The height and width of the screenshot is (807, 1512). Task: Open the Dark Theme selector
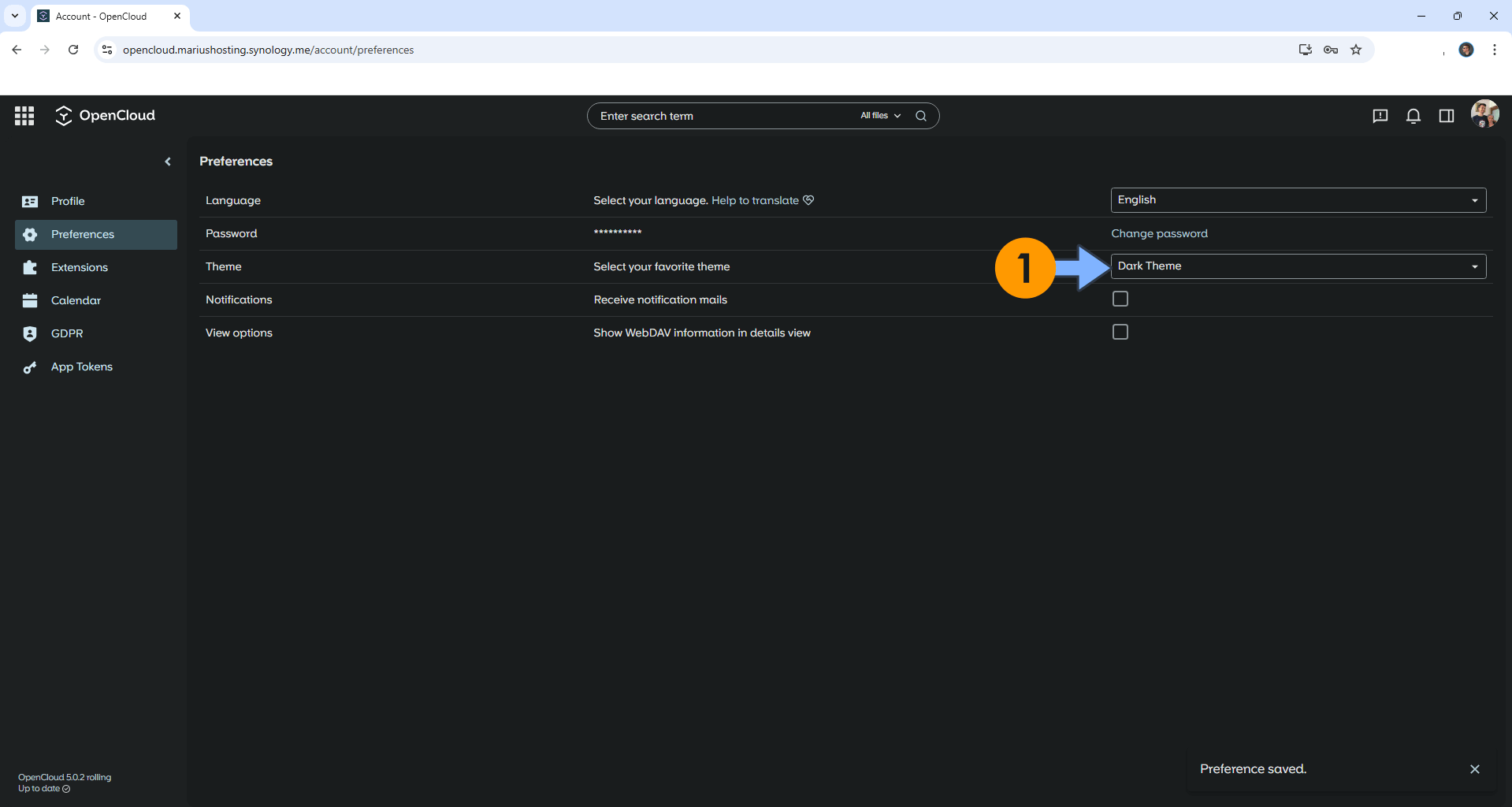[x=1297, y=266]
